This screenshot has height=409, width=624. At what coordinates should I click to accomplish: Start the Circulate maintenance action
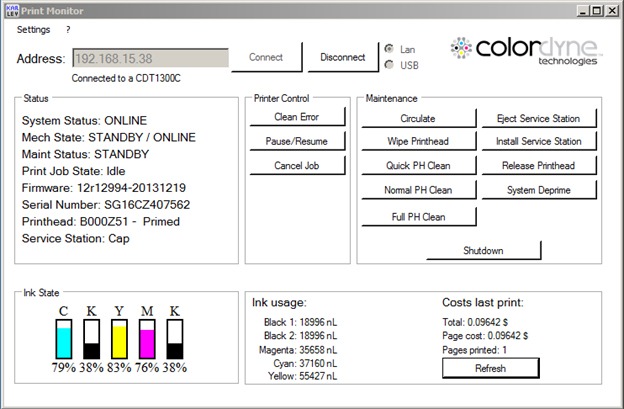(418, 118)
